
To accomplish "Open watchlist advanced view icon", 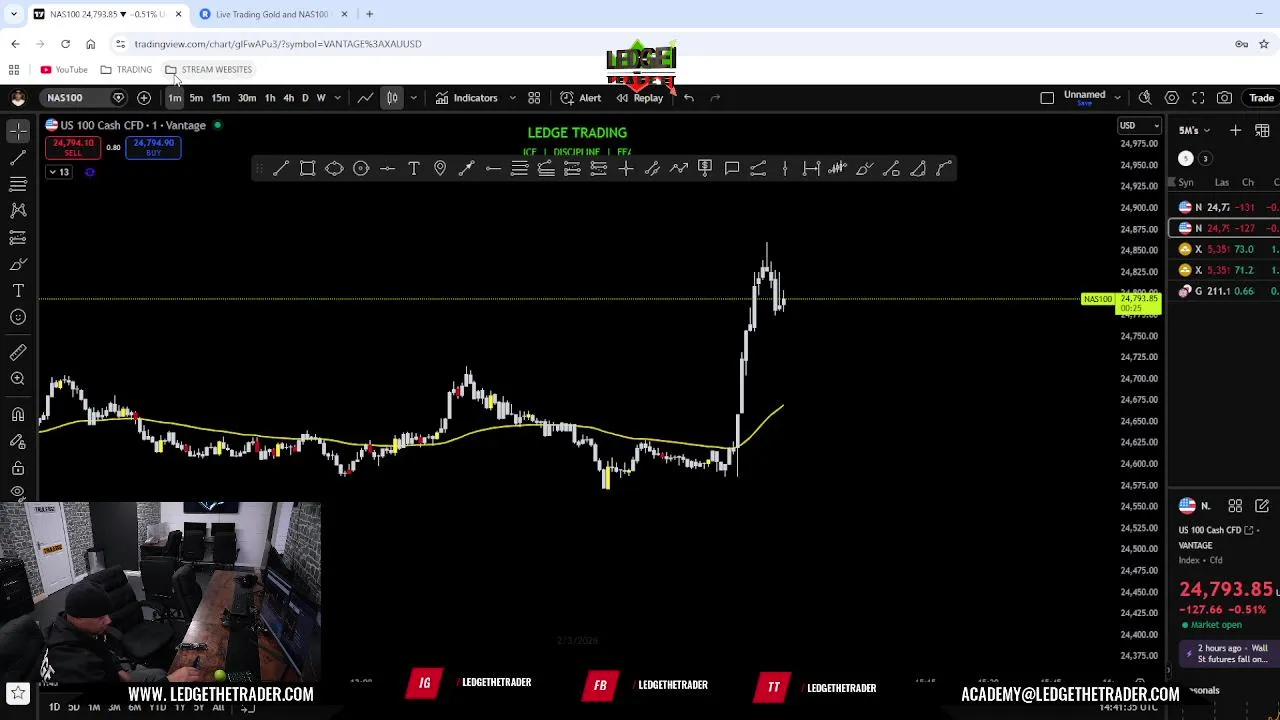I will click(x=1261, y=131).
